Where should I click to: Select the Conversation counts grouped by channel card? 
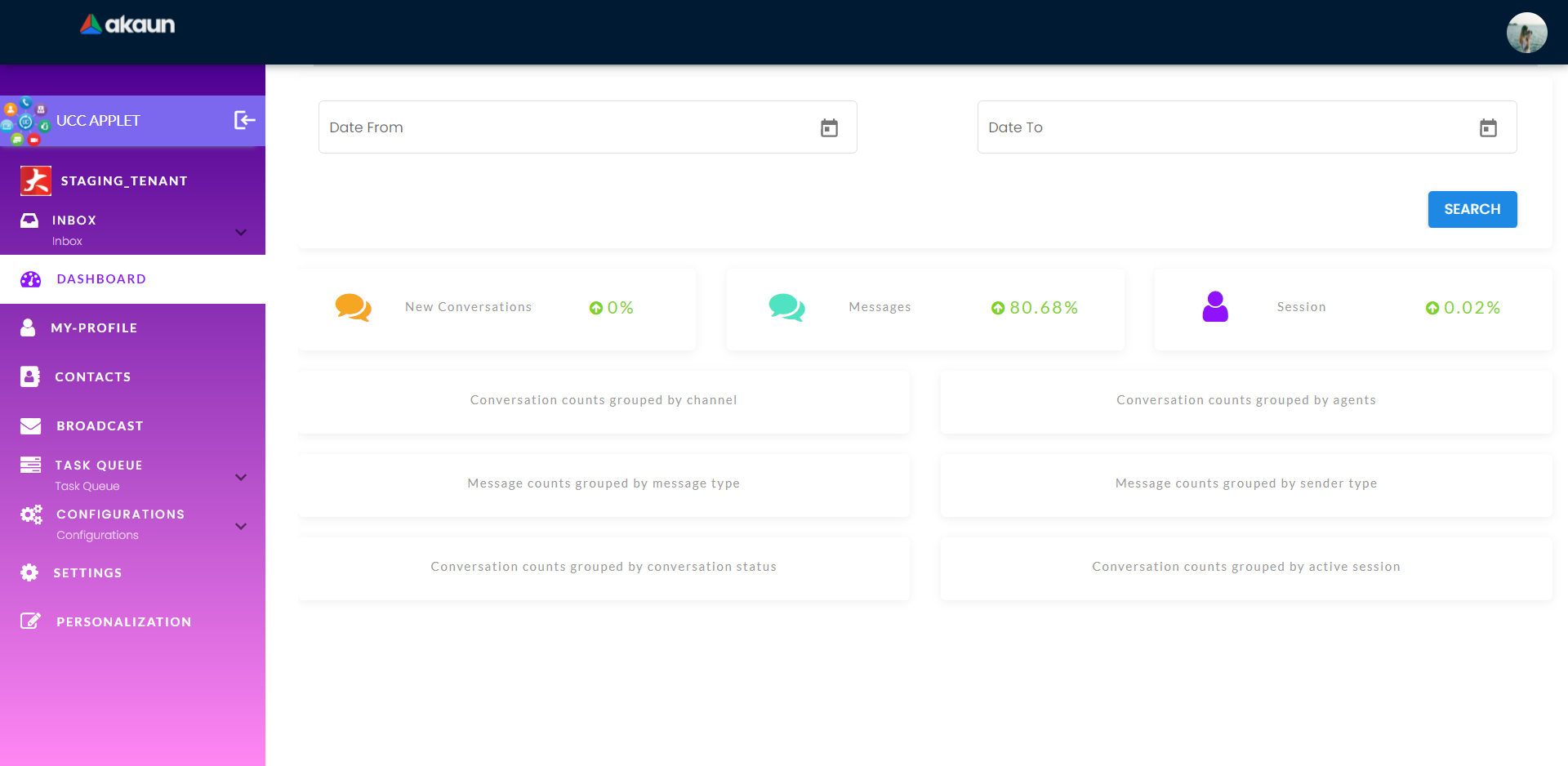click(x=604, y=400)
